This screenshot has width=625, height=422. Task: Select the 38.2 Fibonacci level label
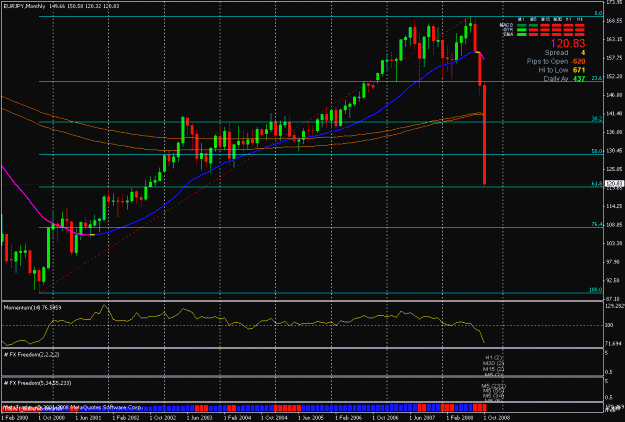click(597, 119)
